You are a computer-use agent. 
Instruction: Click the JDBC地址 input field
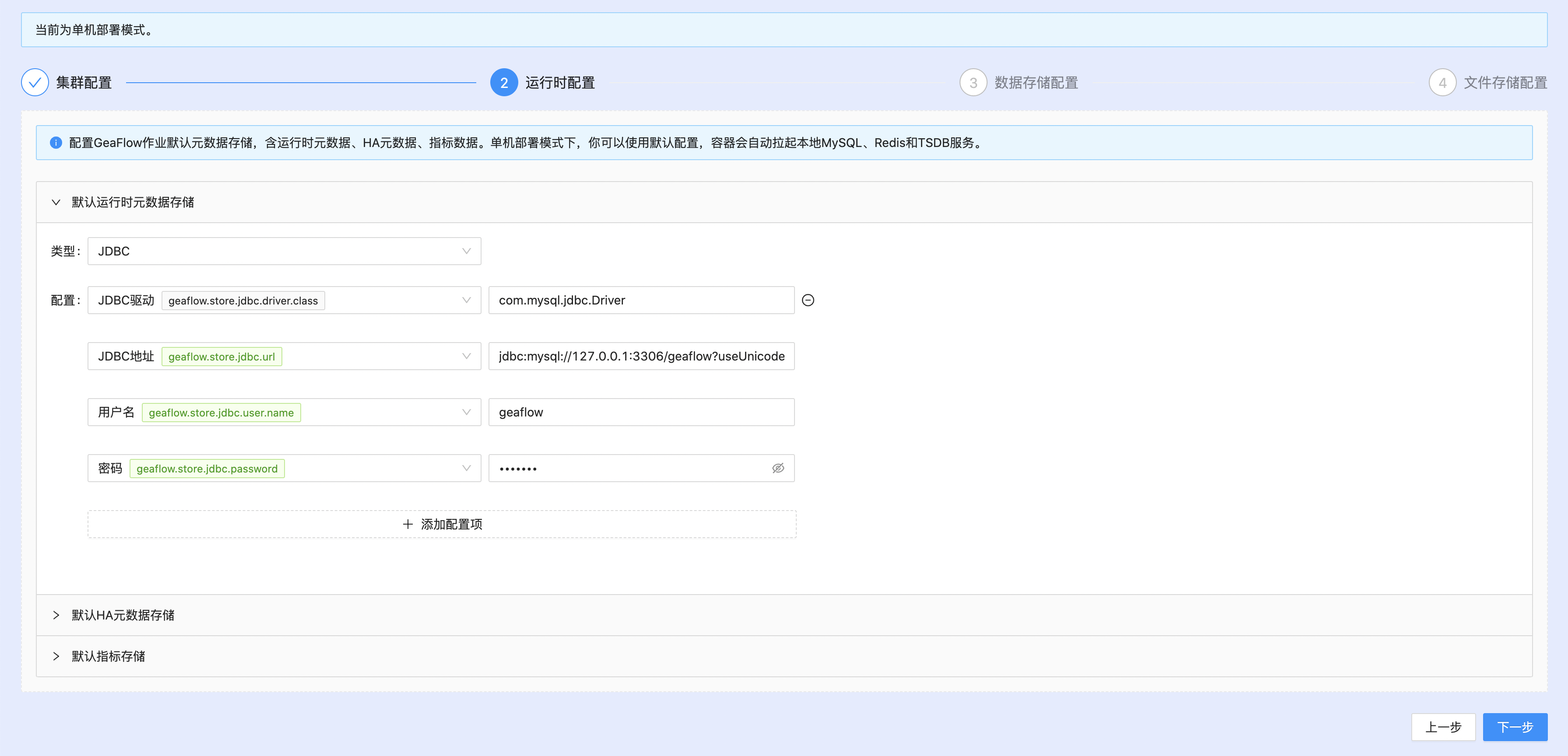click(x=641, y=357)
